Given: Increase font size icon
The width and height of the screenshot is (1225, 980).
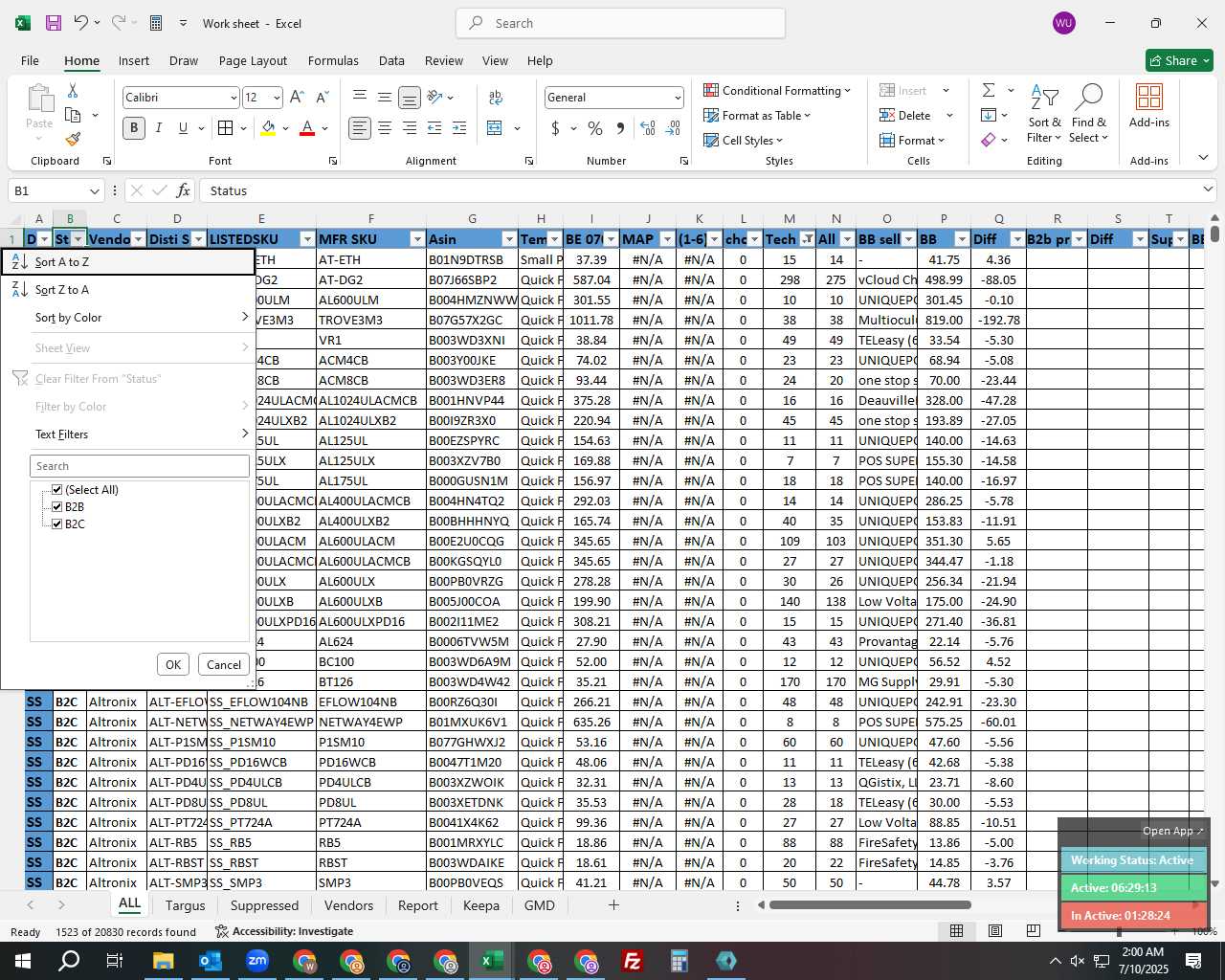Looking at the screenshot, I should tap(297, 98).
